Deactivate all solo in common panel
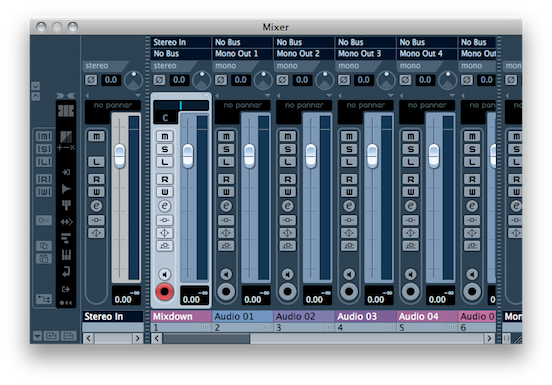552x385 pixels. click(44, 149)
